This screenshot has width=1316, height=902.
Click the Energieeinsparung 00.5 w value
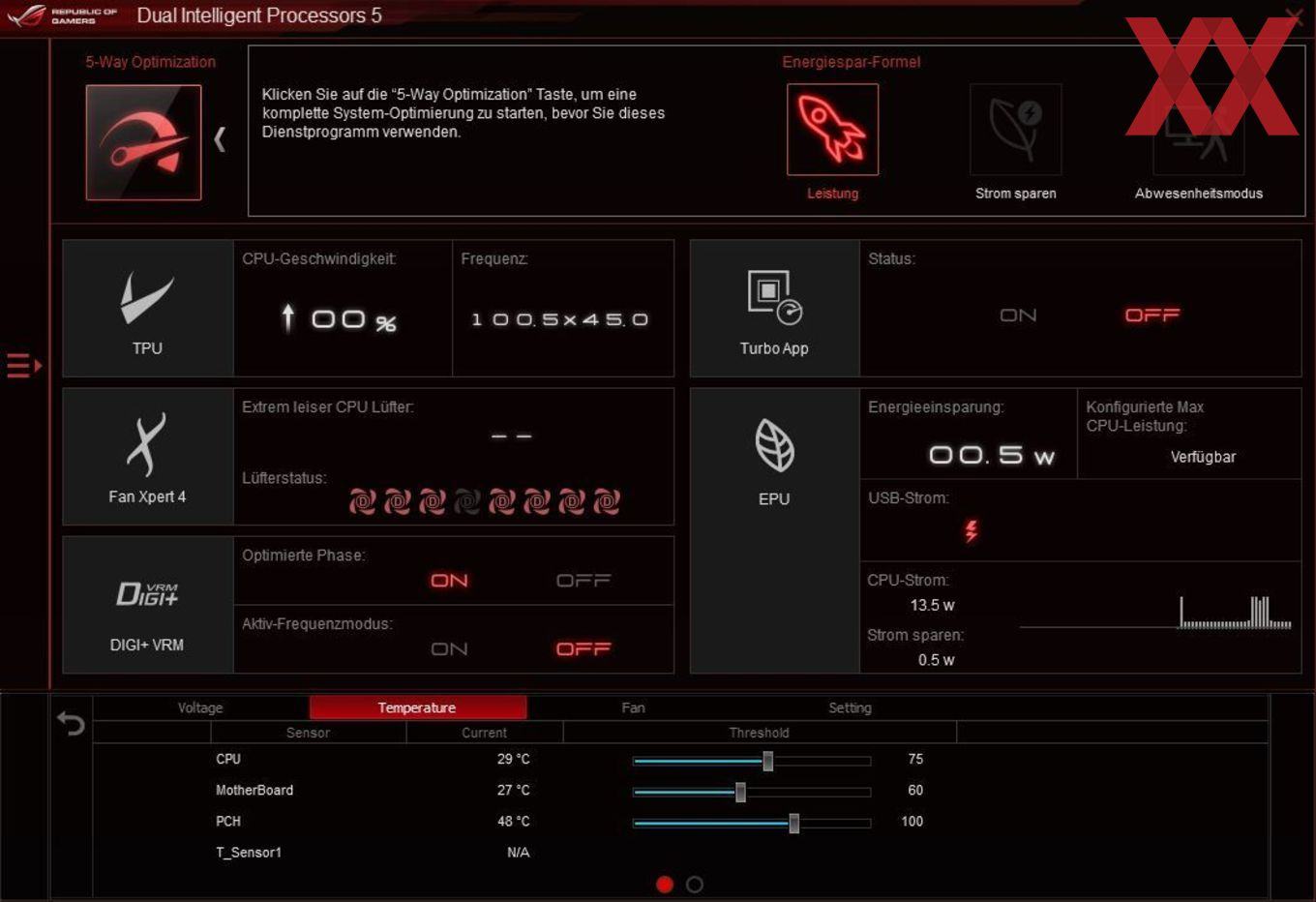pos(991,455)
